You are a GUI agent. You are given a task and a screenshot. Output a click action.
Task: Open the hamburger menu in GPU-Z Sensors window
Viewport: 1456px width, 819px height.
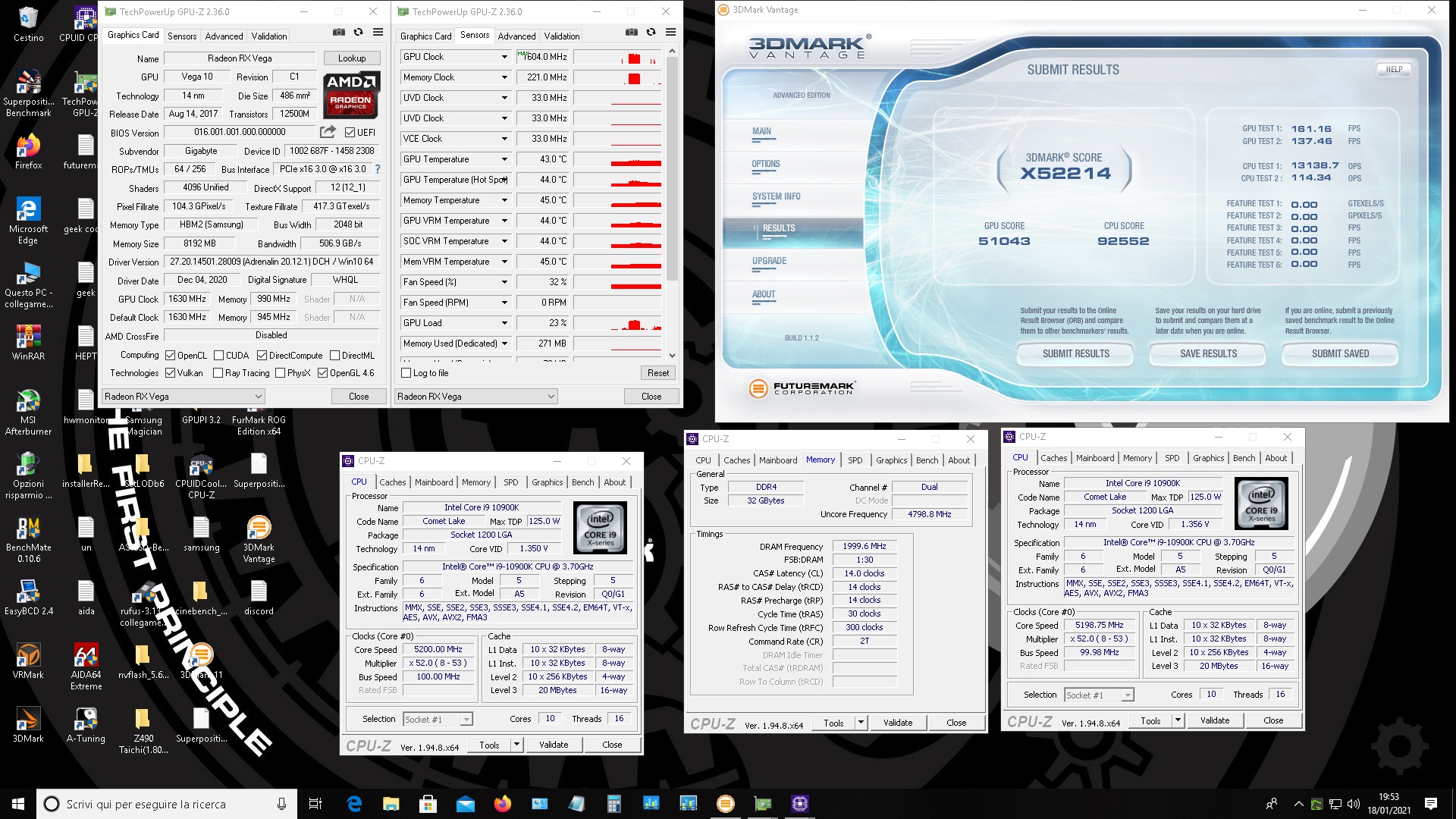coord(670,33)
